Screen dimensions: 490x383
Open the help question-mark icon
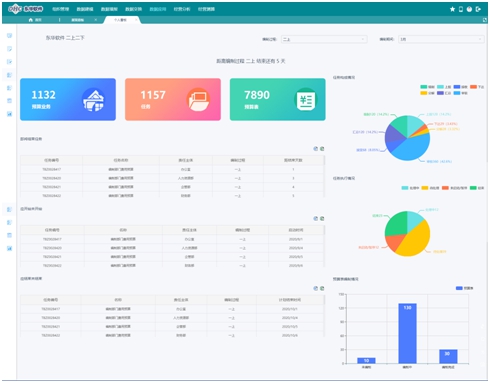coord(469,9)
